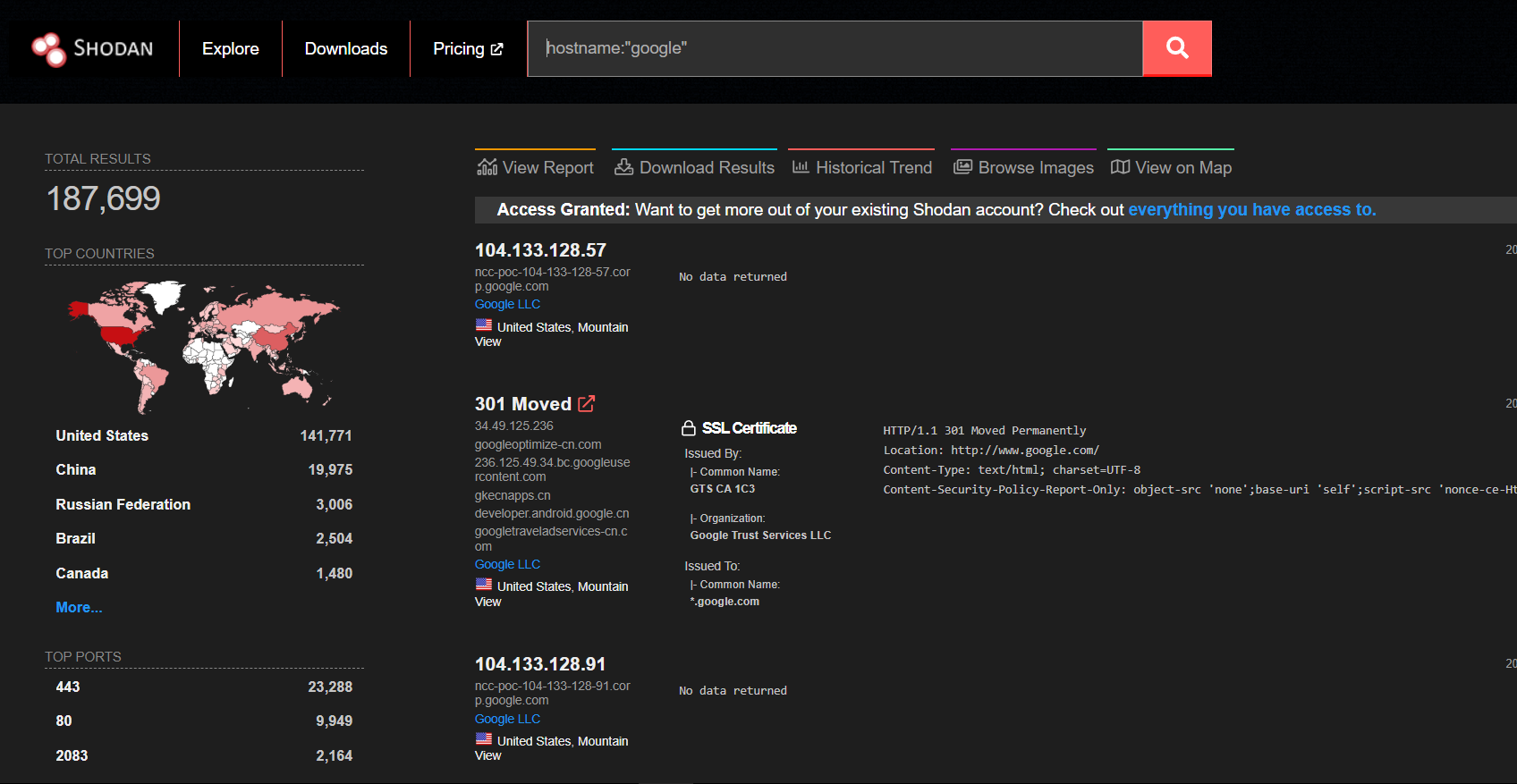Filter results by China country

pos(76,469)
